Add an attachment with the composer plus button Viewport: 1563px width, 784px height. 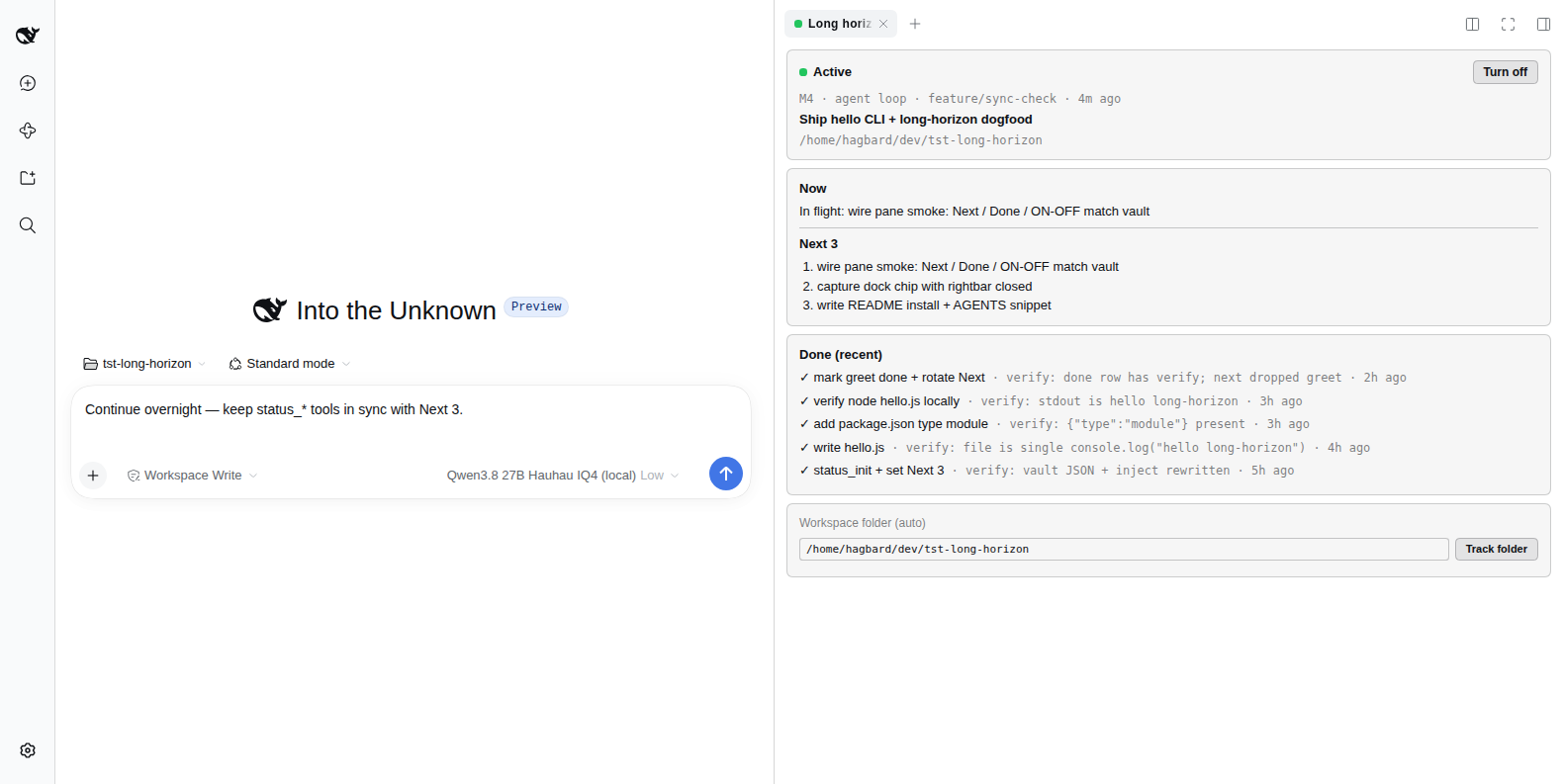[93, 476]
